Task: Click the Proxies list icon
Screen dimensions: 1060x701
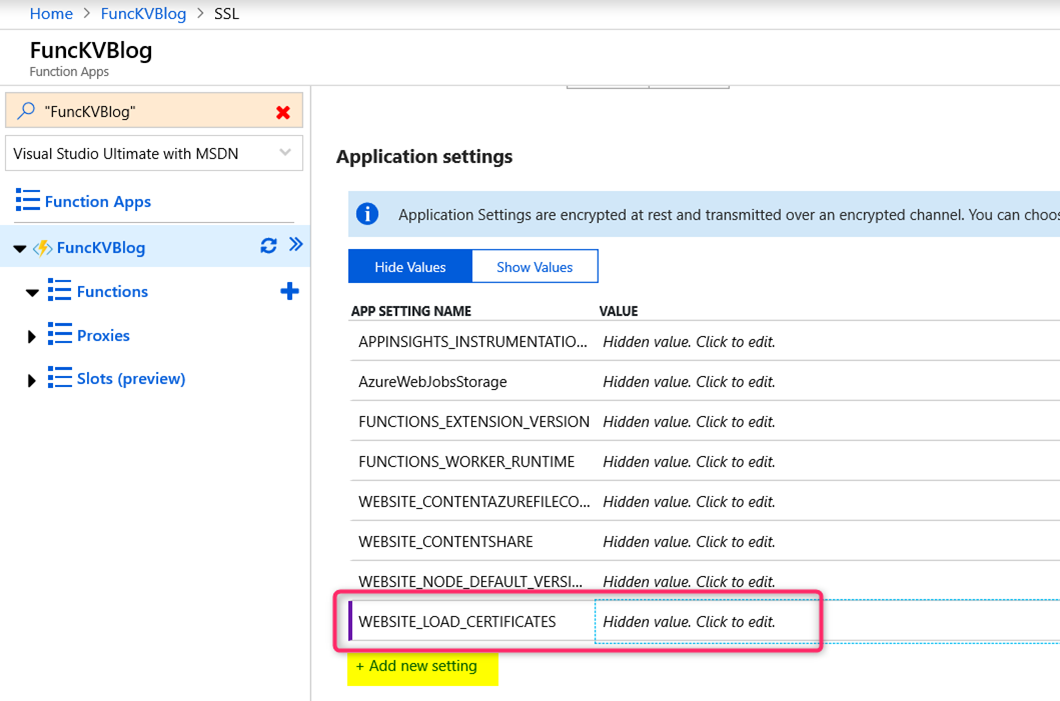Action: click(x=59, y=334)
